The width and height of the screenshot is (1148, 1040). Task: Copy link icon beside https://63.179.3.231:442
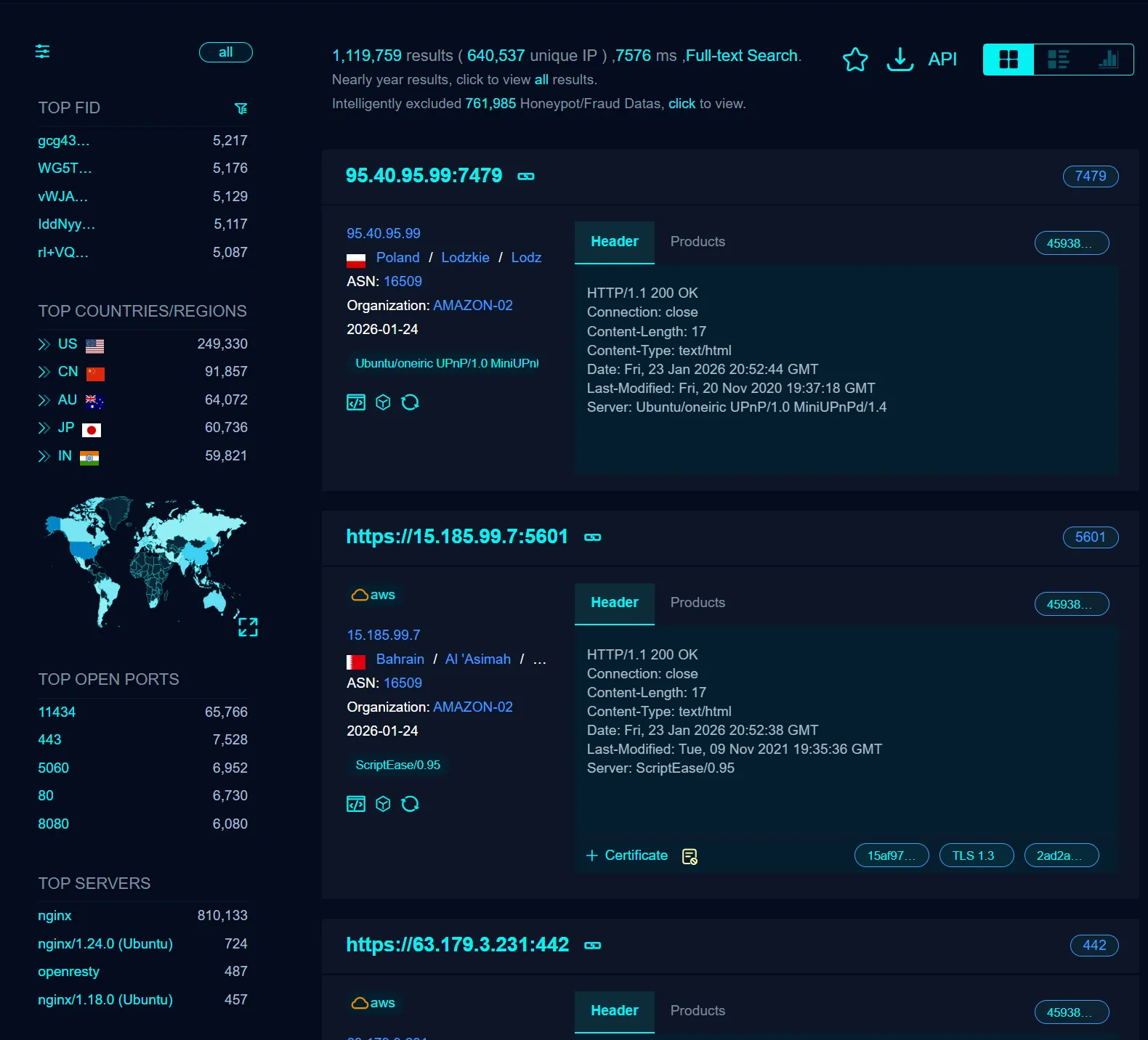(x=593, y=946)
